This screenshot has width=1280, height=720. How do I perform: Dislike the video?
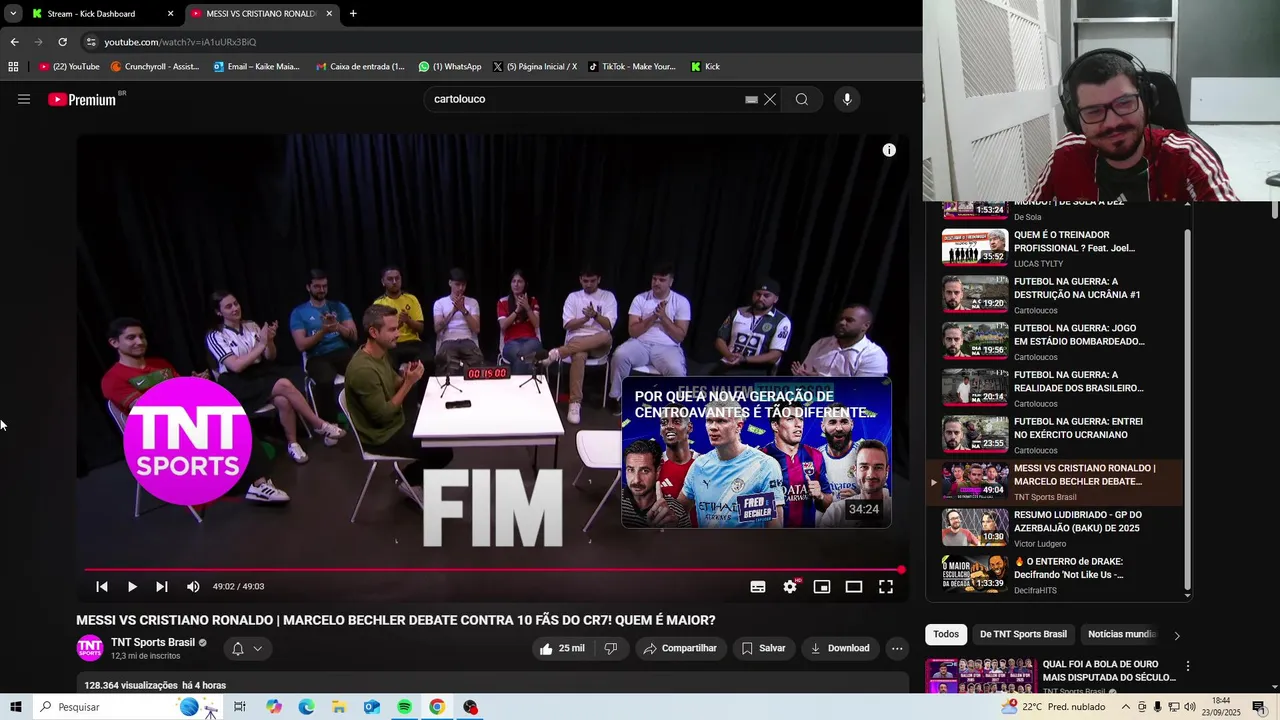[x=611, y=648]
